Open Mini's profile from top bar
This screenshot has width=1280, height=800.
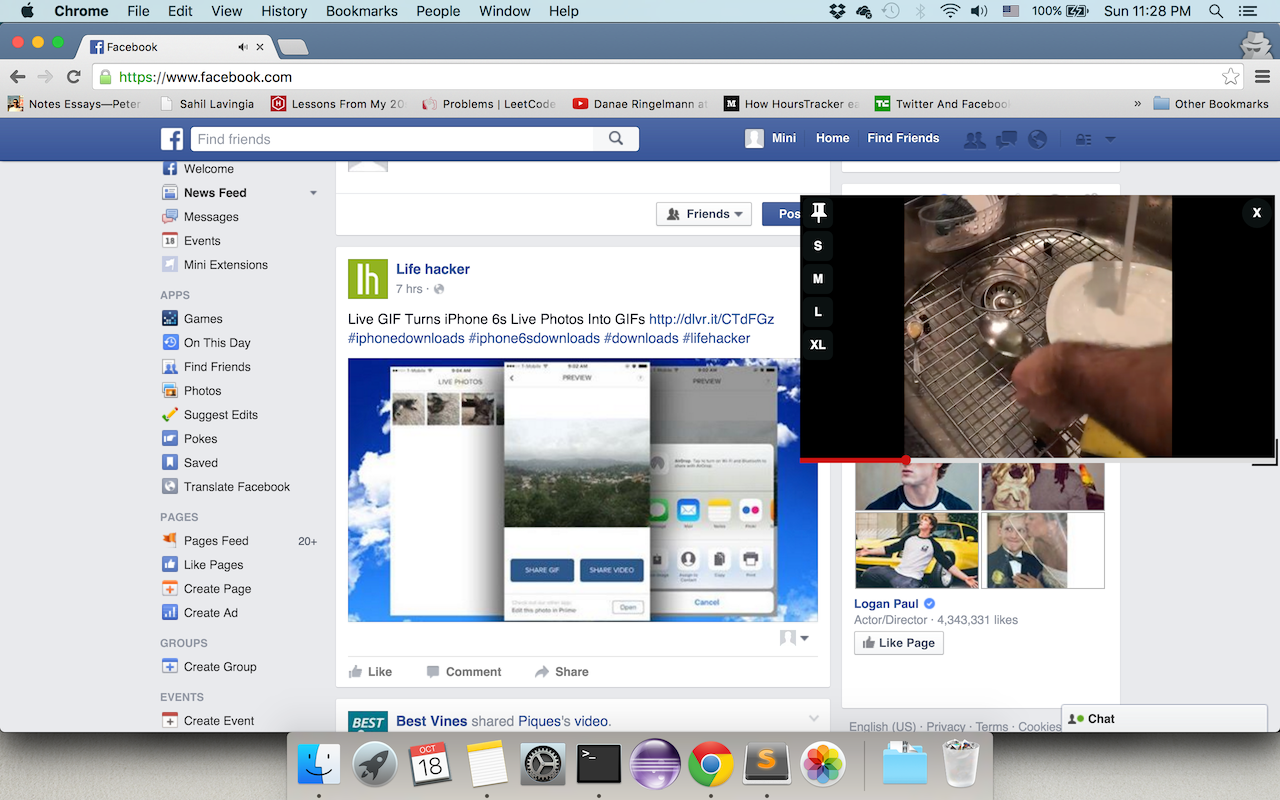(771, 138)
